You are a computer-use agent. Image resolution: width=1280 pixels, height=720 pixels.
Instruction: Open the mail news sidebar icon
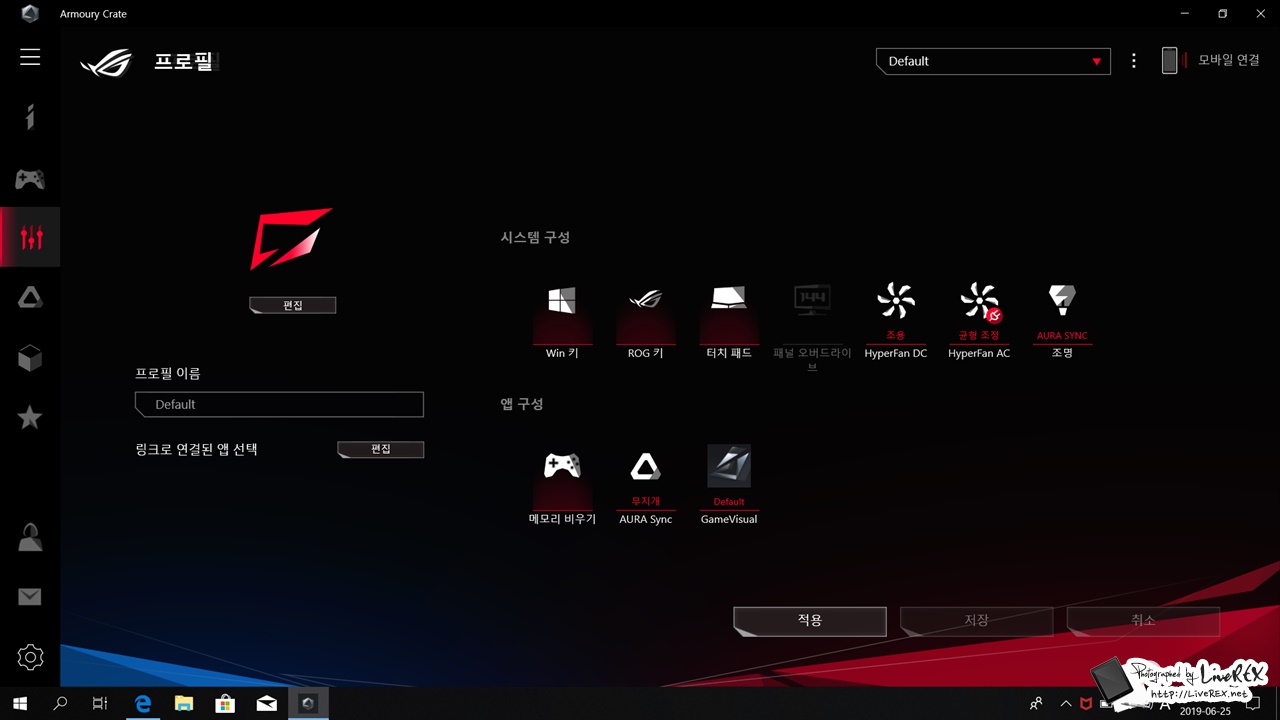(x=30, y=597)
